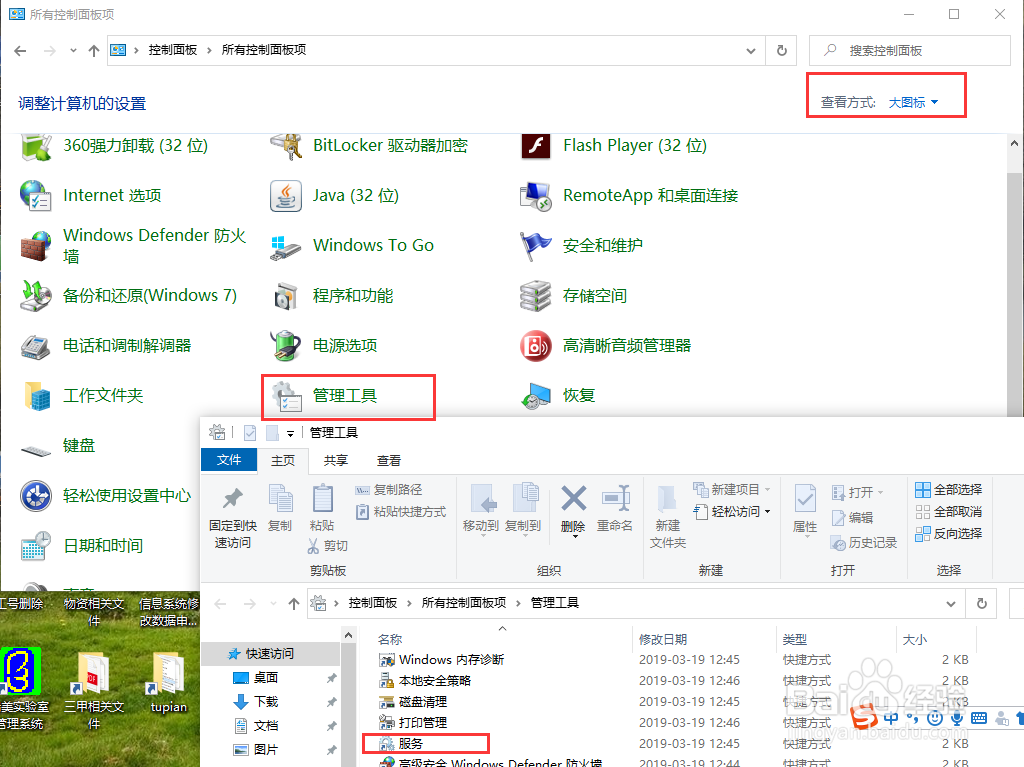The height and width of the screenshot is (767, 1024).
Task: Open Windows Defender 防火墙 icon
Action: click(x=36, y=246)
